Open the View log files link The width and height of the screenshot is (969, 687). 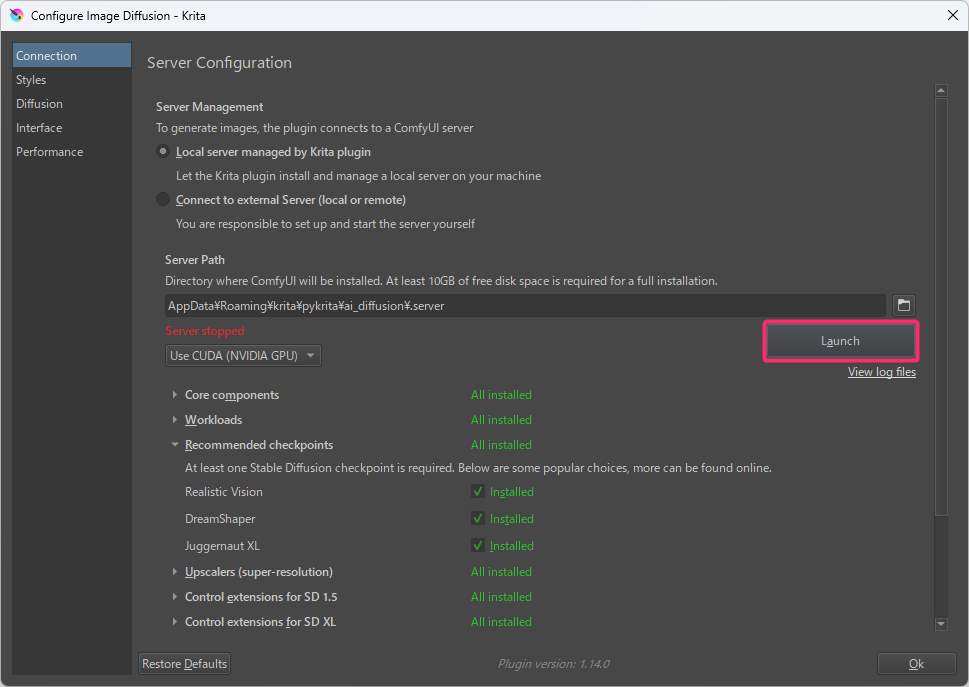(882, 372)
